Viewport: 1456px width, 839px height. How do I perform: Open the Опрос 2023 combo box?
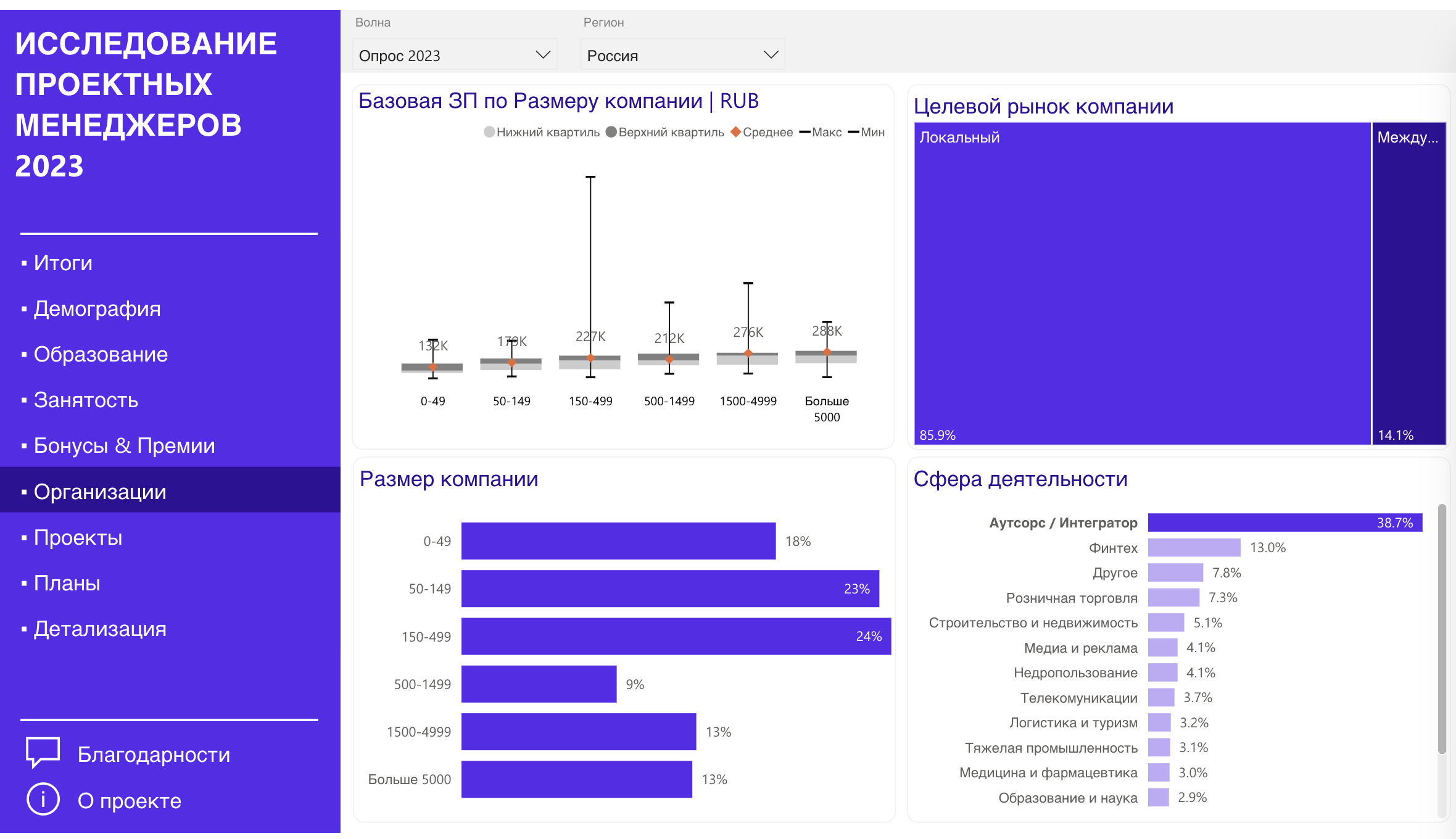point(455,55)
